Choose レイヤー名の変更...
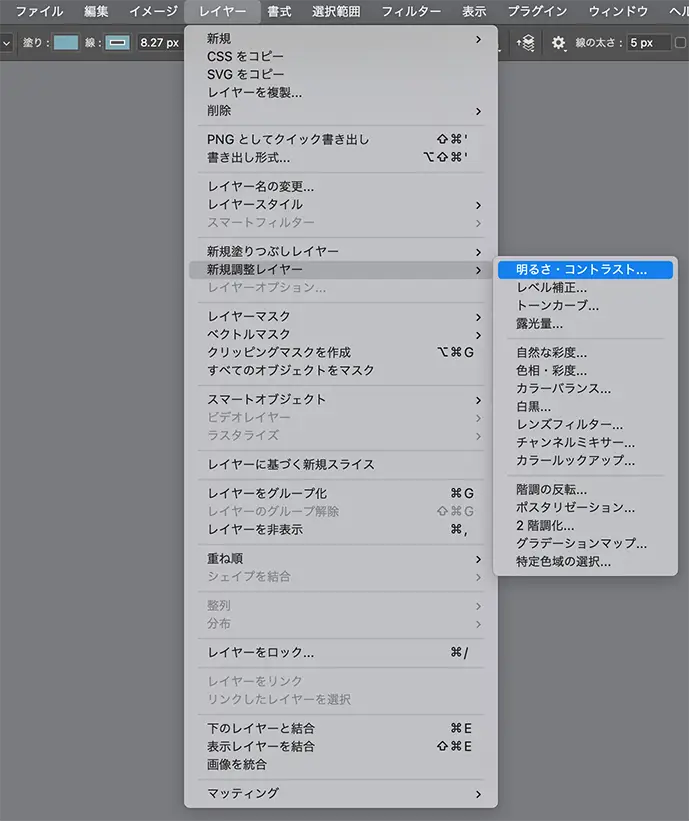The height and width of the screenshot is (821, 689). (x=341, y=186)
